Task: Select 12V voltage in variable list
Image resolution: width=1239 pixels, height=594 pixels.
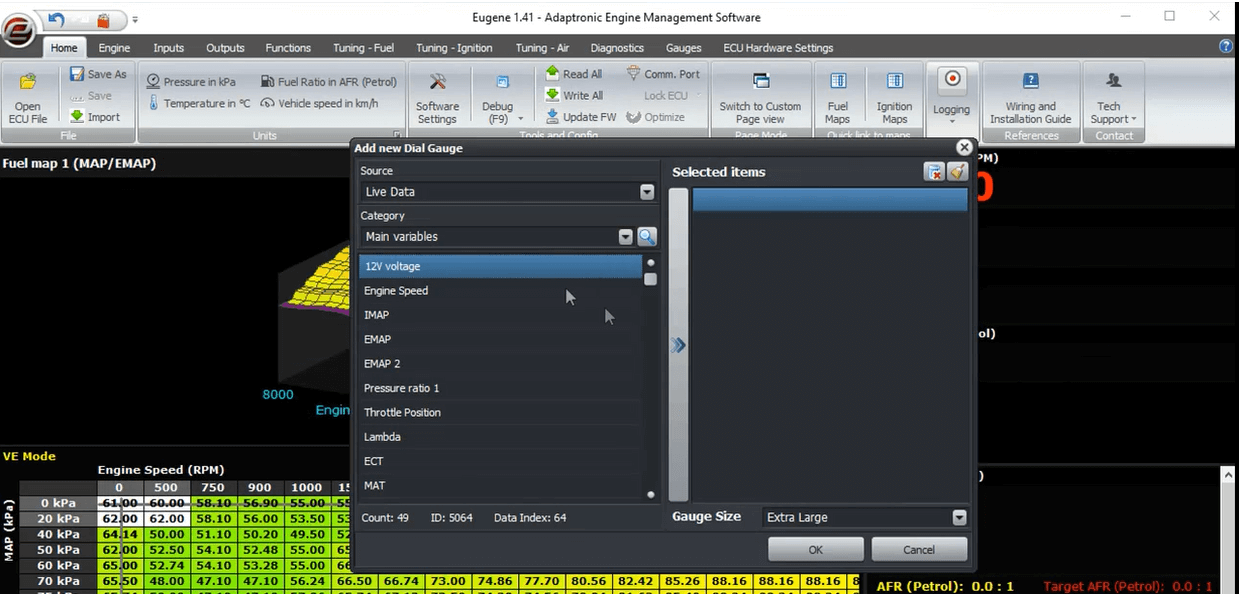Action: 500,266
